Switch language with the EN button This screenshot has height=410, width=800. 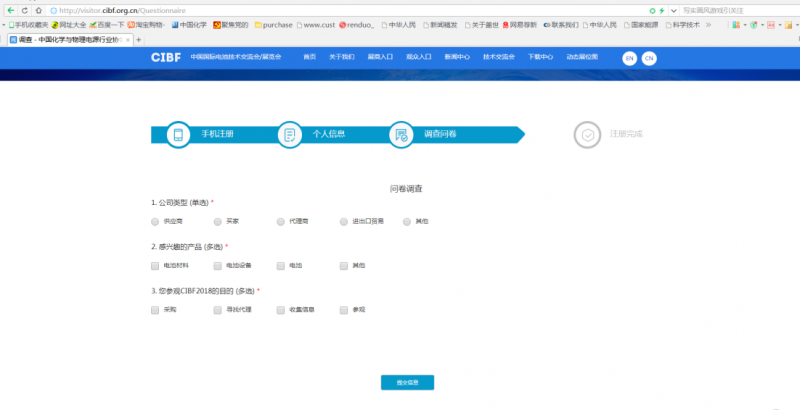(x=629, y=58)
